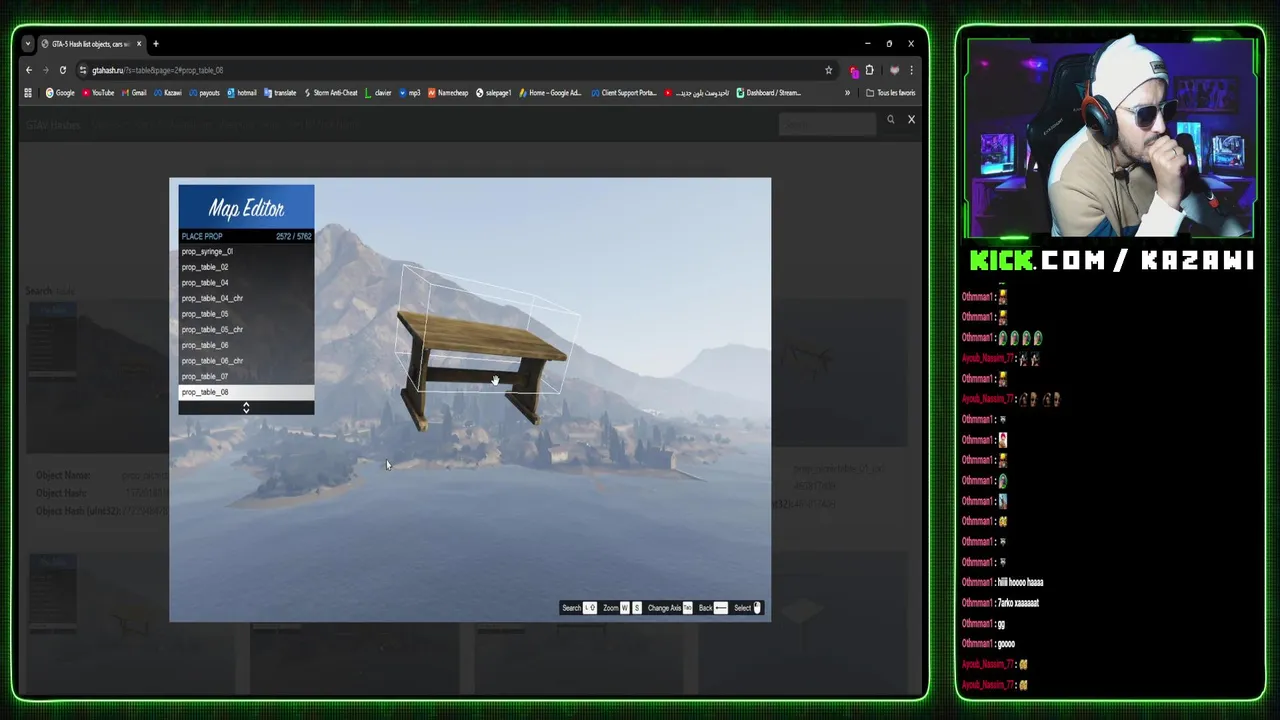Open the apps grid in bookmarks bar
The width and height of the screenshot is (1280, 720).
[28, 93]
